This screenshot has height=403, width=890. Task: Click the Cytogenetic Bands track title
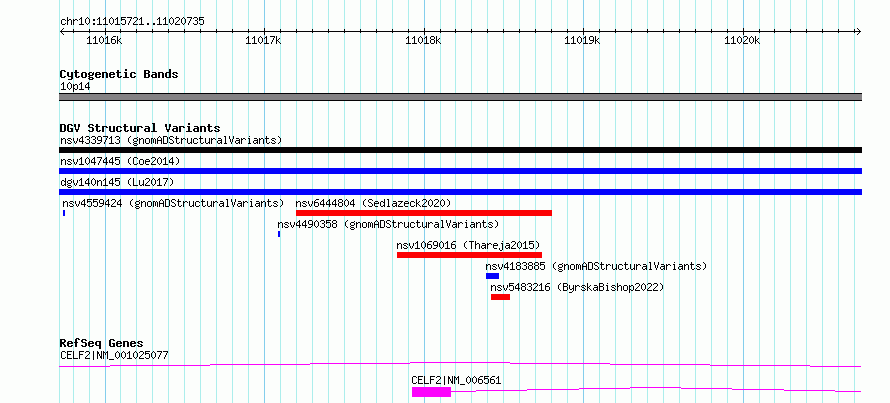[x=119, y=74]
